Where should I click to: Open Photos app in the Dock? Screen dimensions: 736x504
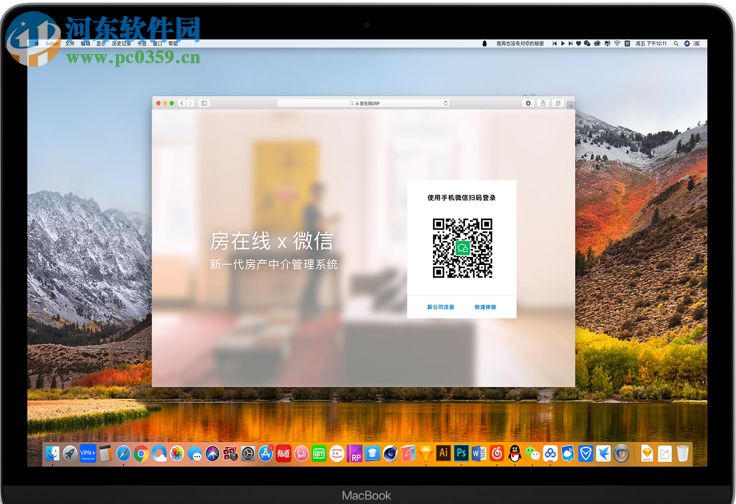click(x=177, y=454)
